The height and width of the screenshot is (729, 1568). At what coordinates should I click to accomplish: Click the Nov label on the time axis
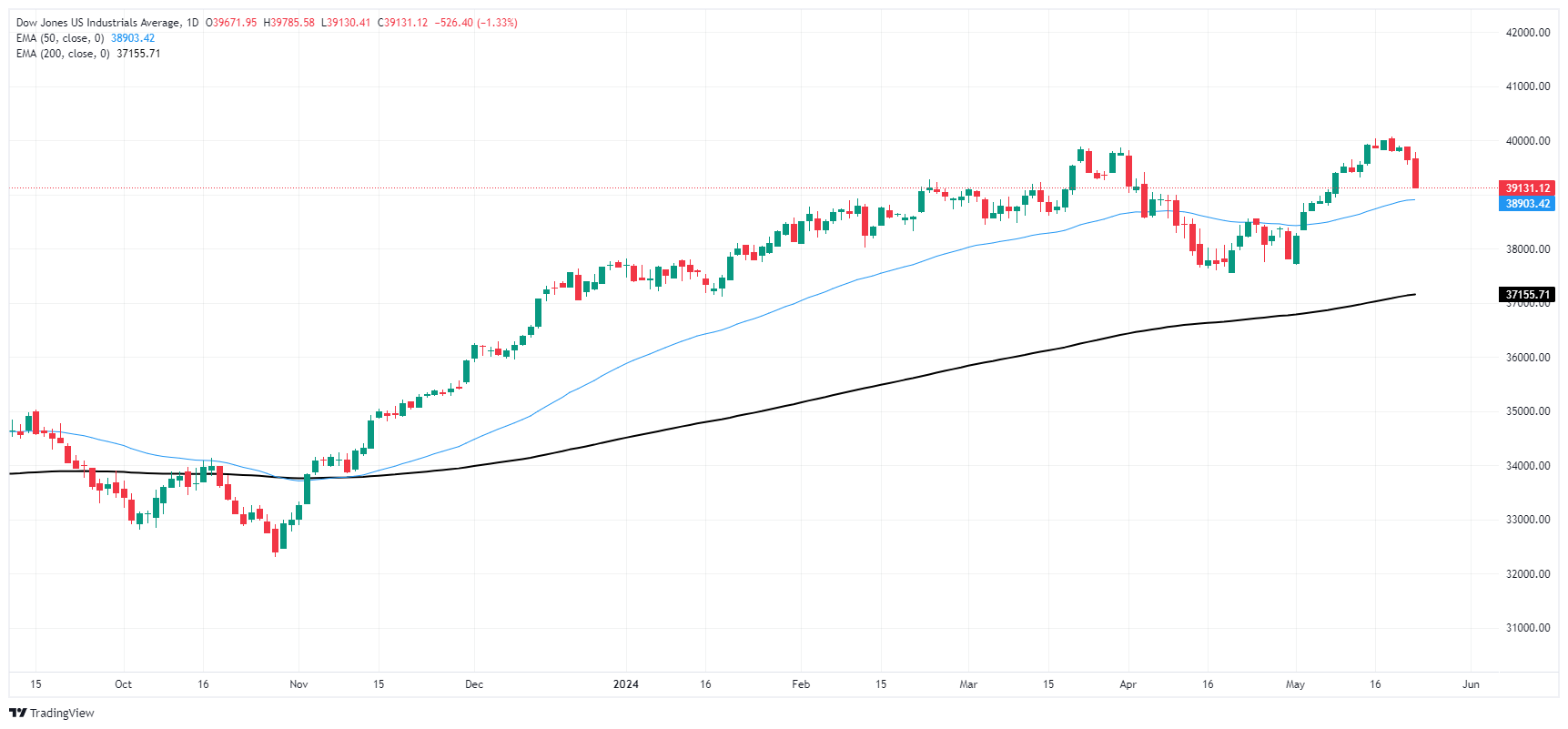coord(298,684)
